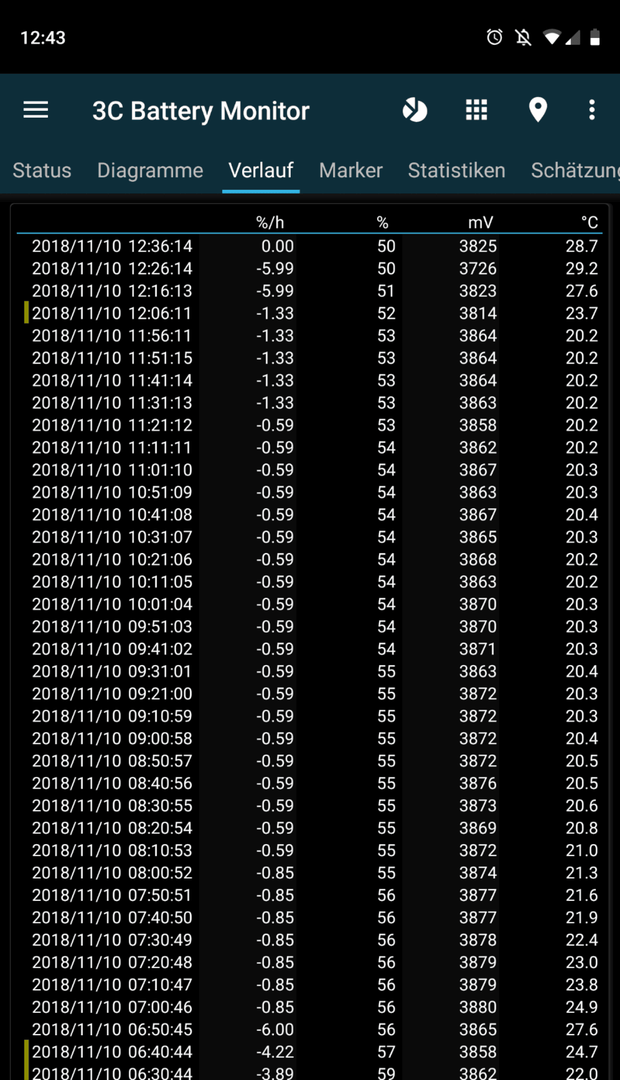The image size is (620, 1080).
Task: Open the Statistiken tab
Action: point(457,170)
